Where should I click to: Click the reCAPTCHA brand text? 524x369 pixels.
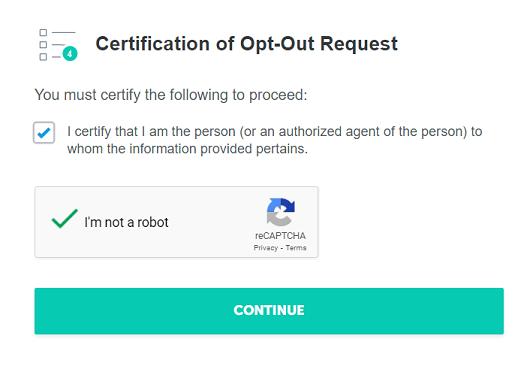280,236
